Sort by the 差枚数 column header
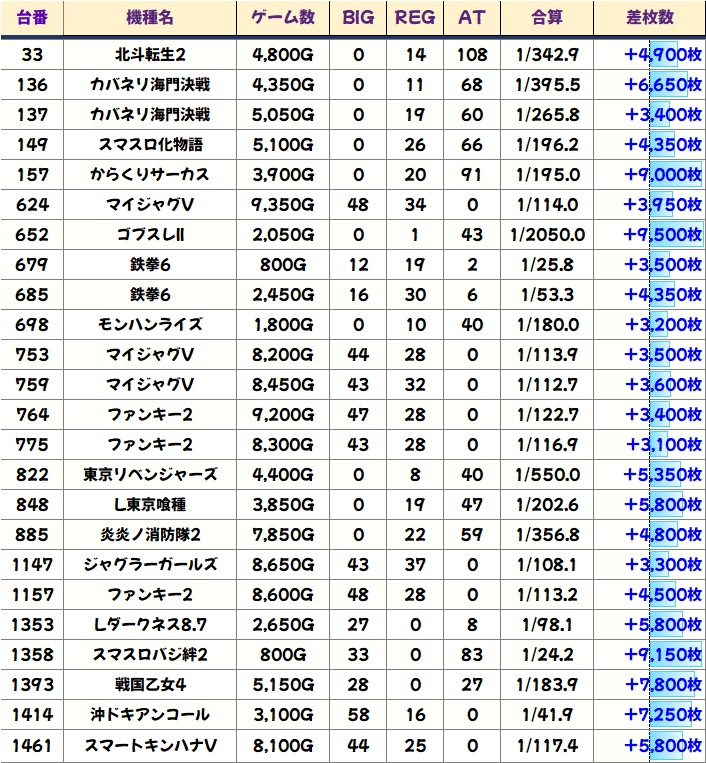 [649, 18]
